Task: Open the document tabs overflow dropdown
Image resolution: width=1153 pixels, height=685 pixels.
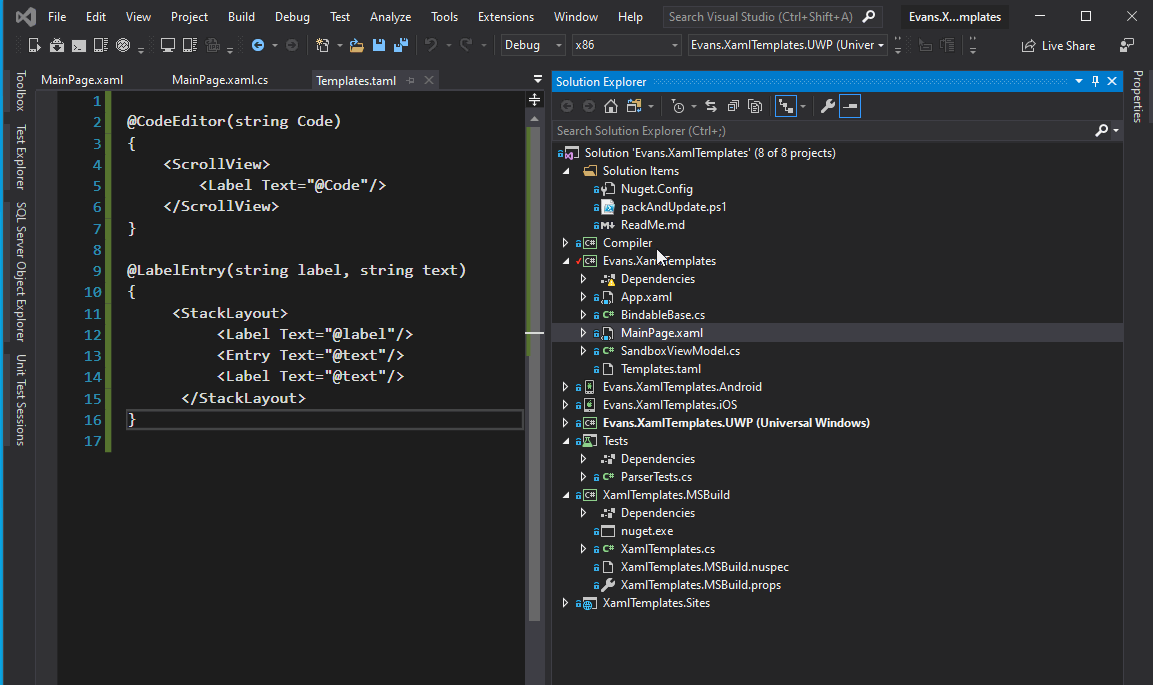Action: [x=538, y=79]
